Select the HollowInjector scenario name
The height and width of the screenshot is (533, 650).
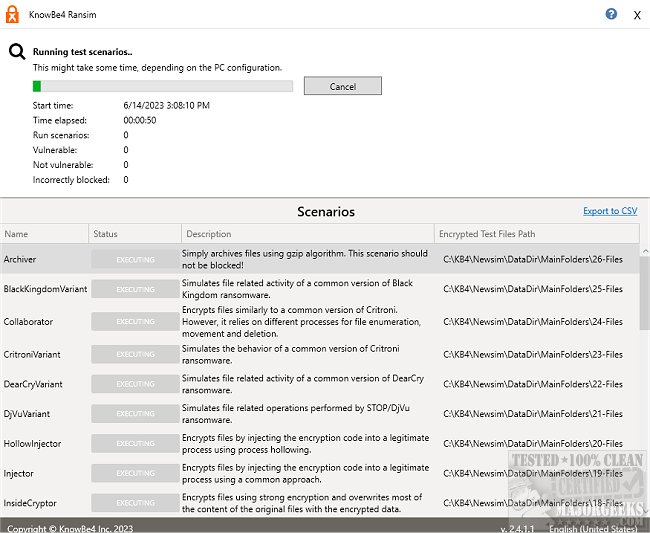tap(33, 443)
